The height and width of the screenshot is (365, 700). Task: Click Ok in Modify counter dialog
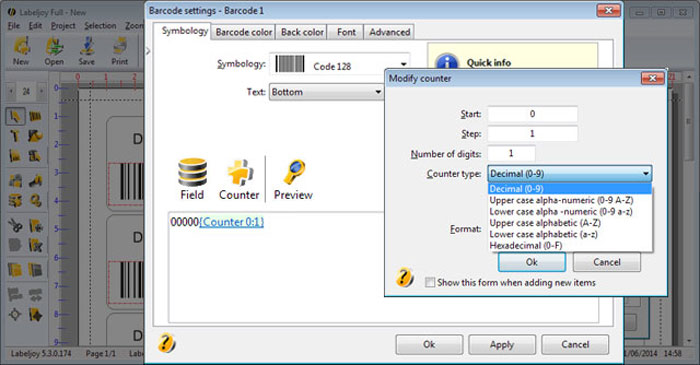tap(532, 262)
